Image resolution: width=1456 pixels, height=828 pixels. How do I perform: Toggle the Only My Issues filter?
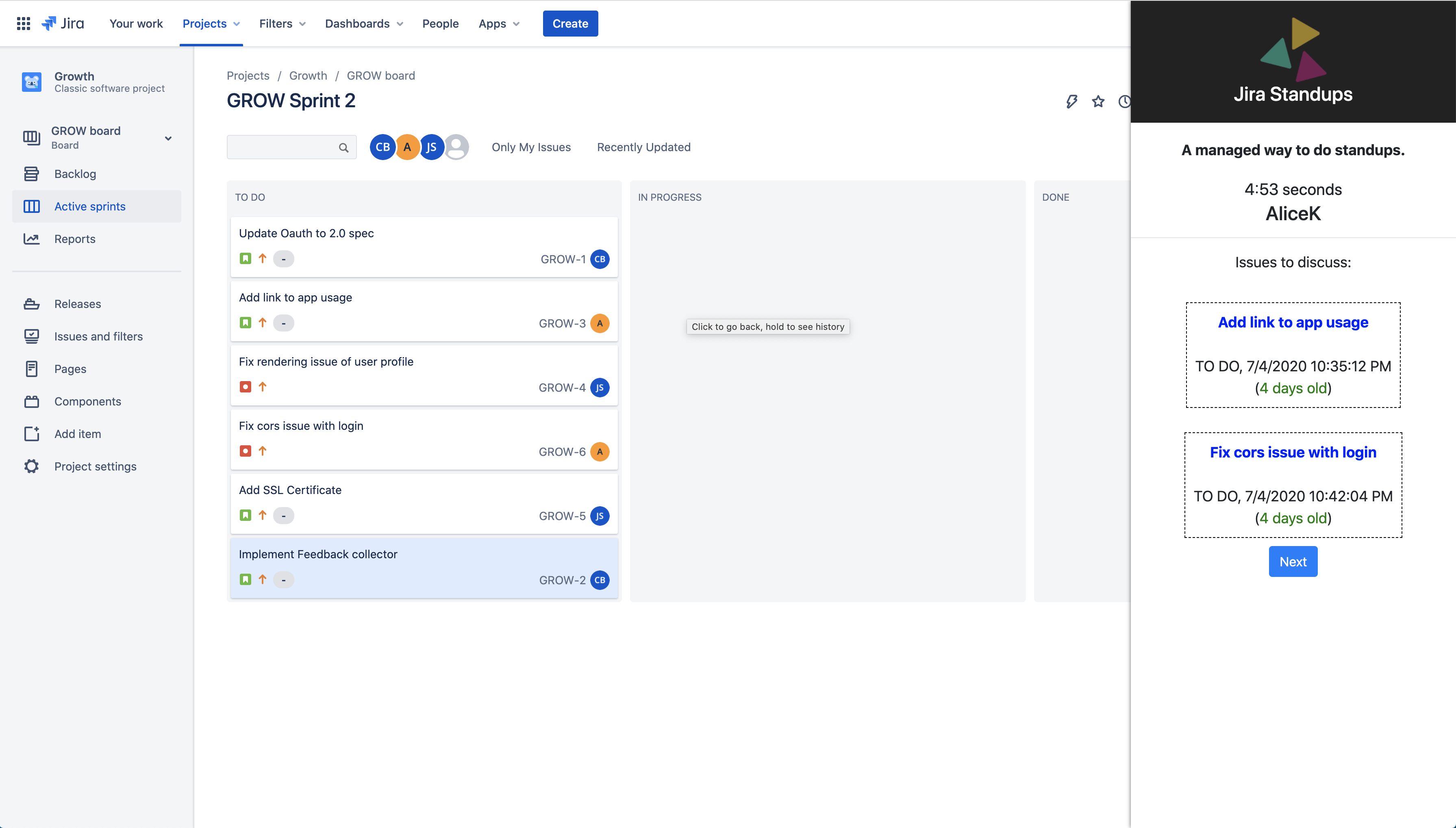pos(531,147)
